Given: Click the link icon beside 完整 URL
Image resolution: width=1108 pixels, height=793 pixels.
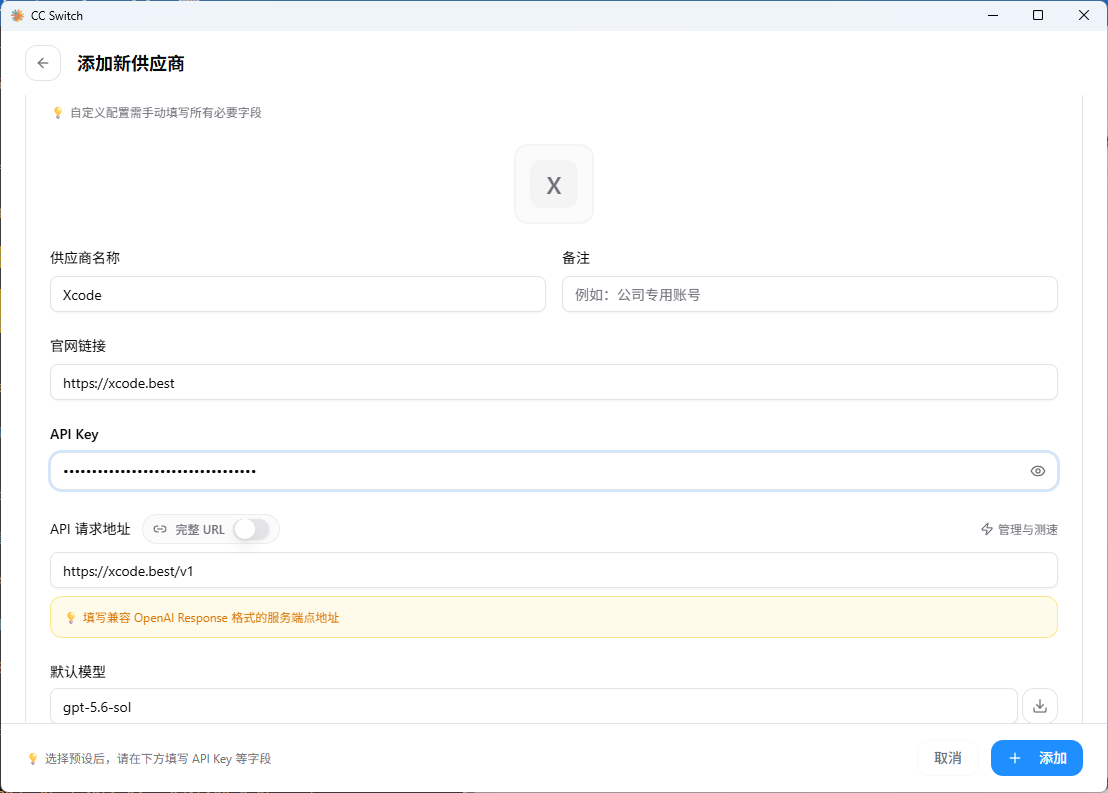Looking at the screenshot, I should [x=160, y=529].
